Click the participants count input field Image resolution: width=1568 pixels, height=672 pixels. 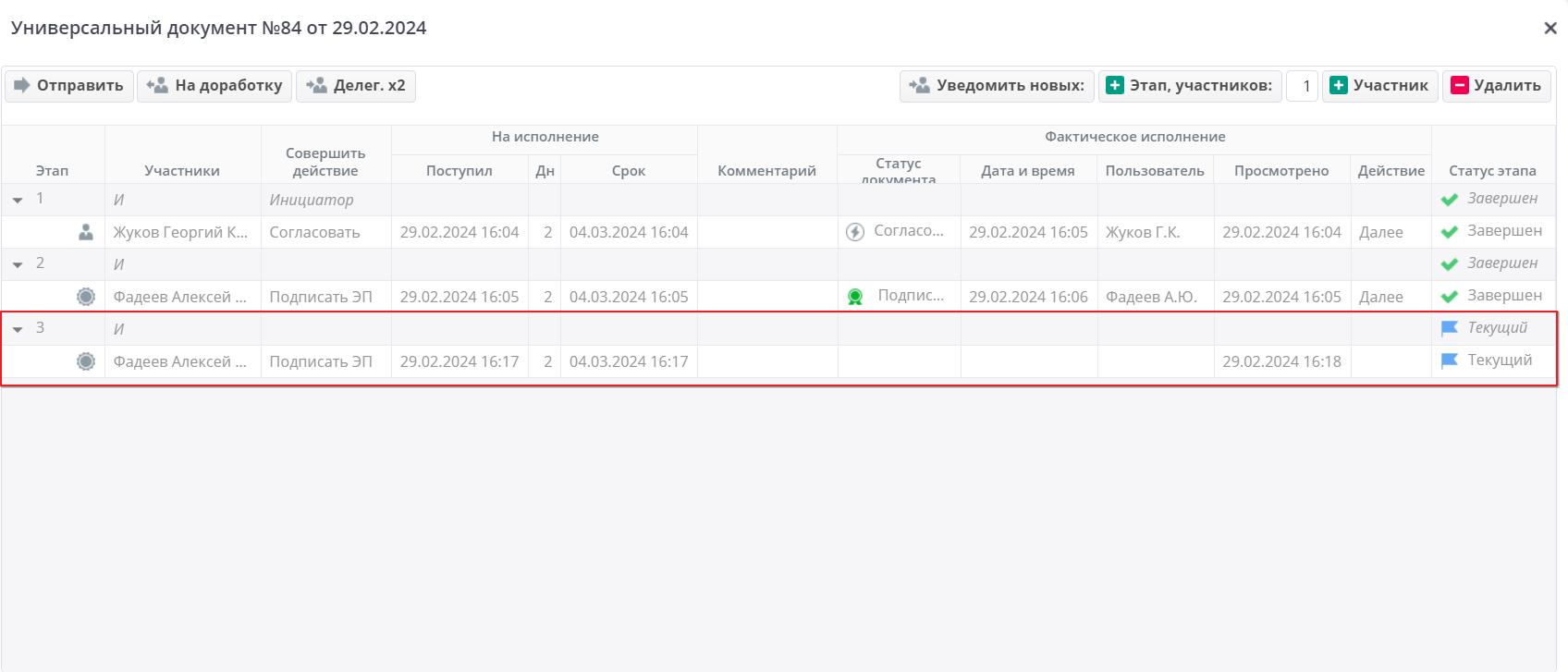[x=1303, y=86]
